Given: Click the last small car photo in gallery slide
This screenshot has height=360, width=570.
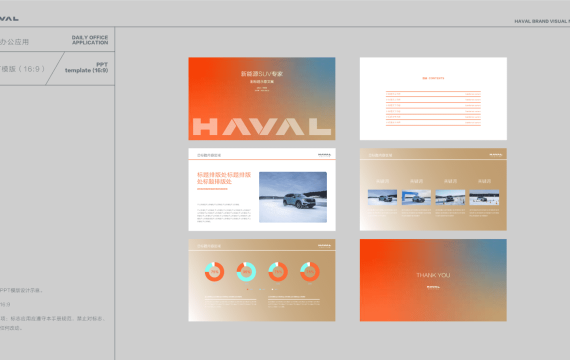Looking at the screenshot, I should tap(484, 197).
